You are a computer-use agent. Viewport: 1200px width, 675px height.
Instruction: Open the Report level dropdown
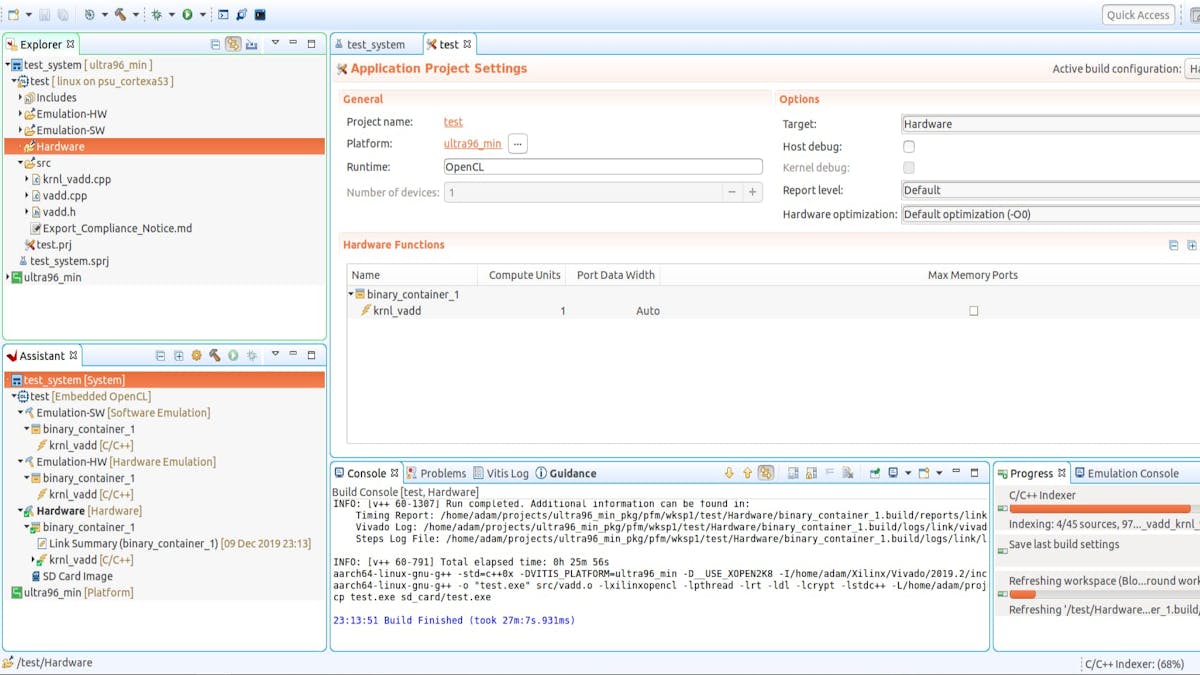(1050, 190)
